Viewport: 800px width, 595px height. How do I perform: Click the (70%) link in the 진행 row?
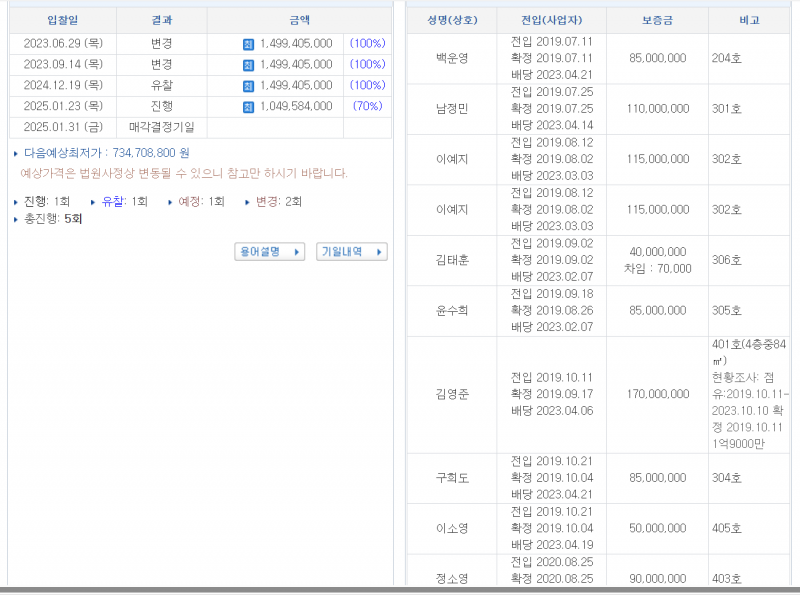pos(367,106)
